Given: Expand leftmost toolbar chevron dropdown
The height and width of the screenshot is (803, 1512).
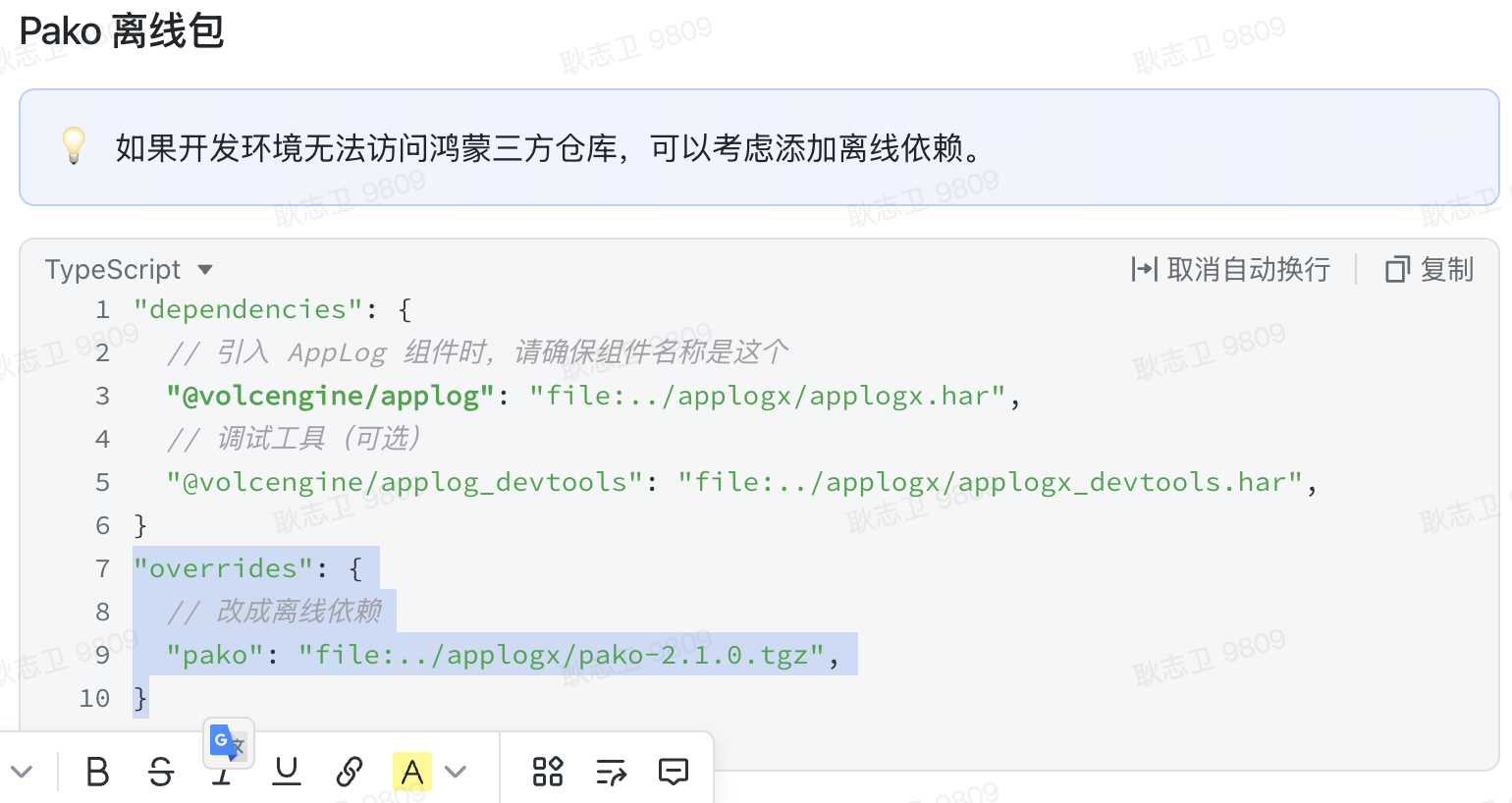Looking at the screenshot, I should (23, 772).
